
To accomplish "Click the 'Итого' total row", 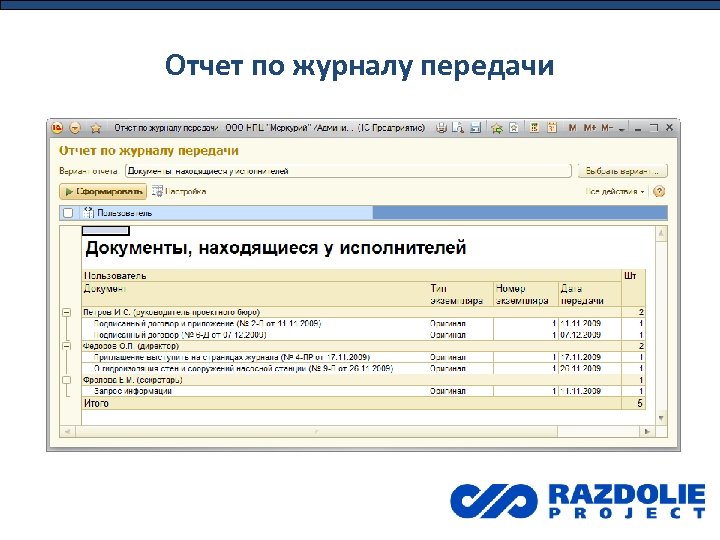I will [x=363, y=403].
